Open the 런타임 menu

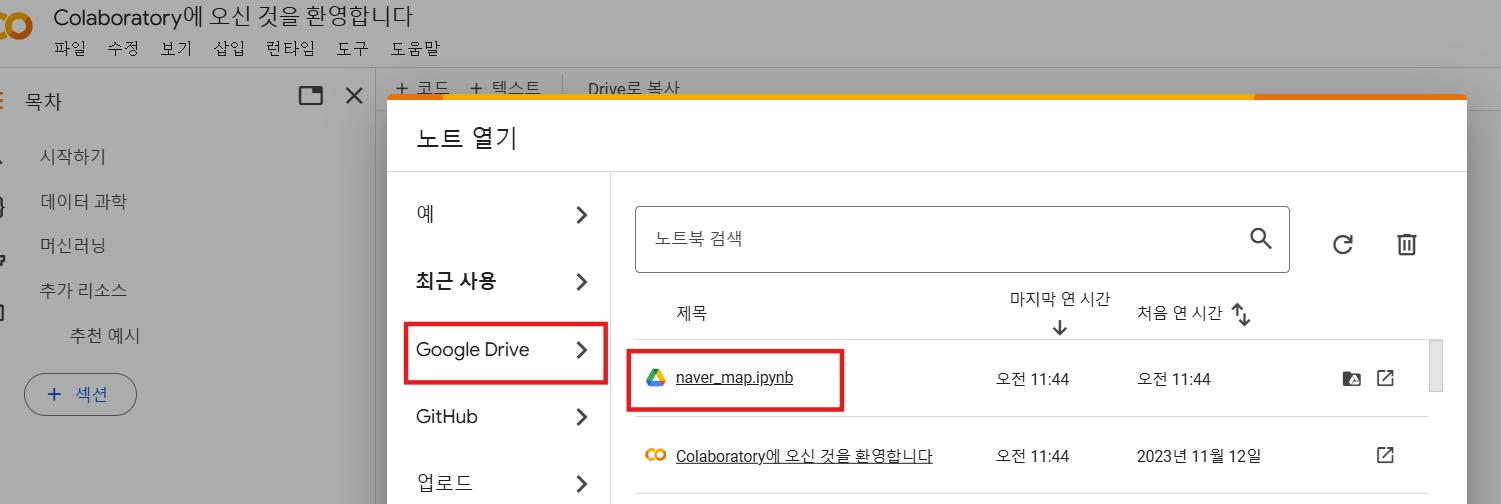point(290,48)
